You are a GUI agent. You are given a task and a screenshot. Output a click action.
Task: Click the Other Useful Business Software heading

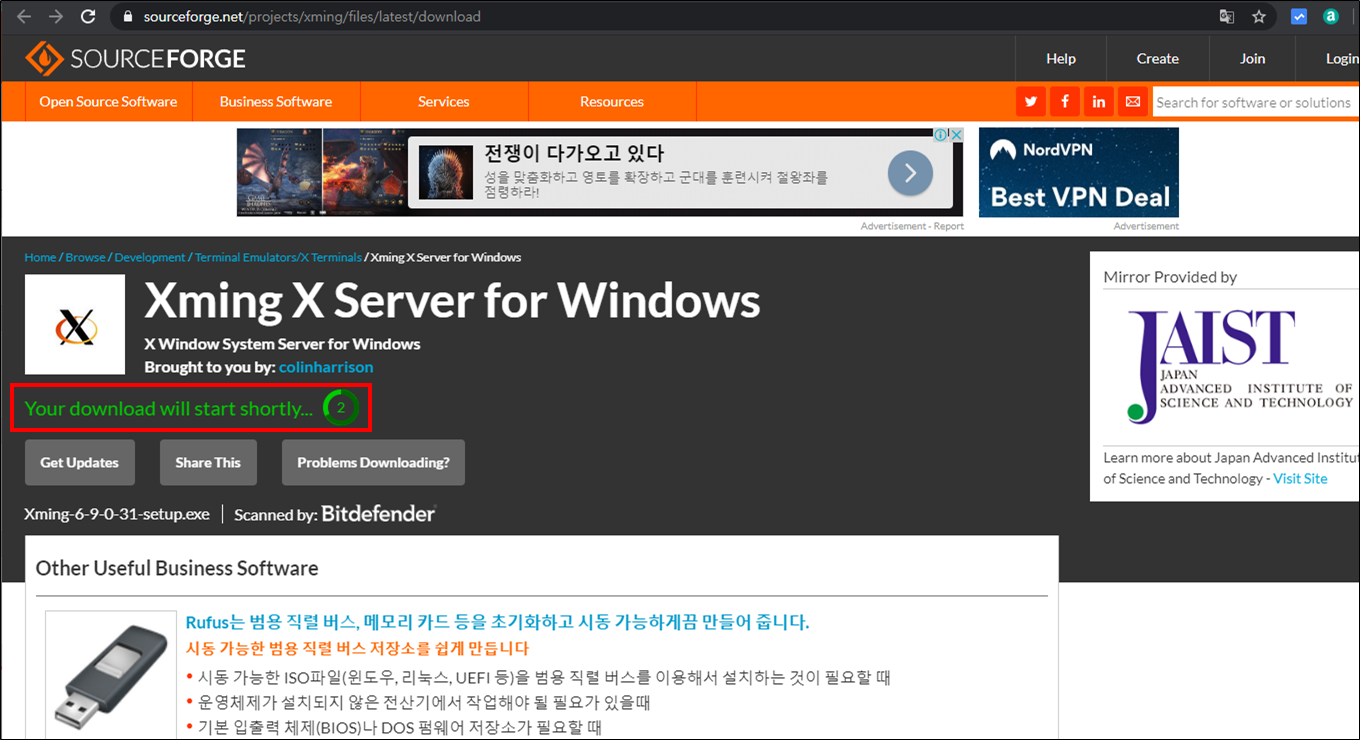[x=177, y=569]
